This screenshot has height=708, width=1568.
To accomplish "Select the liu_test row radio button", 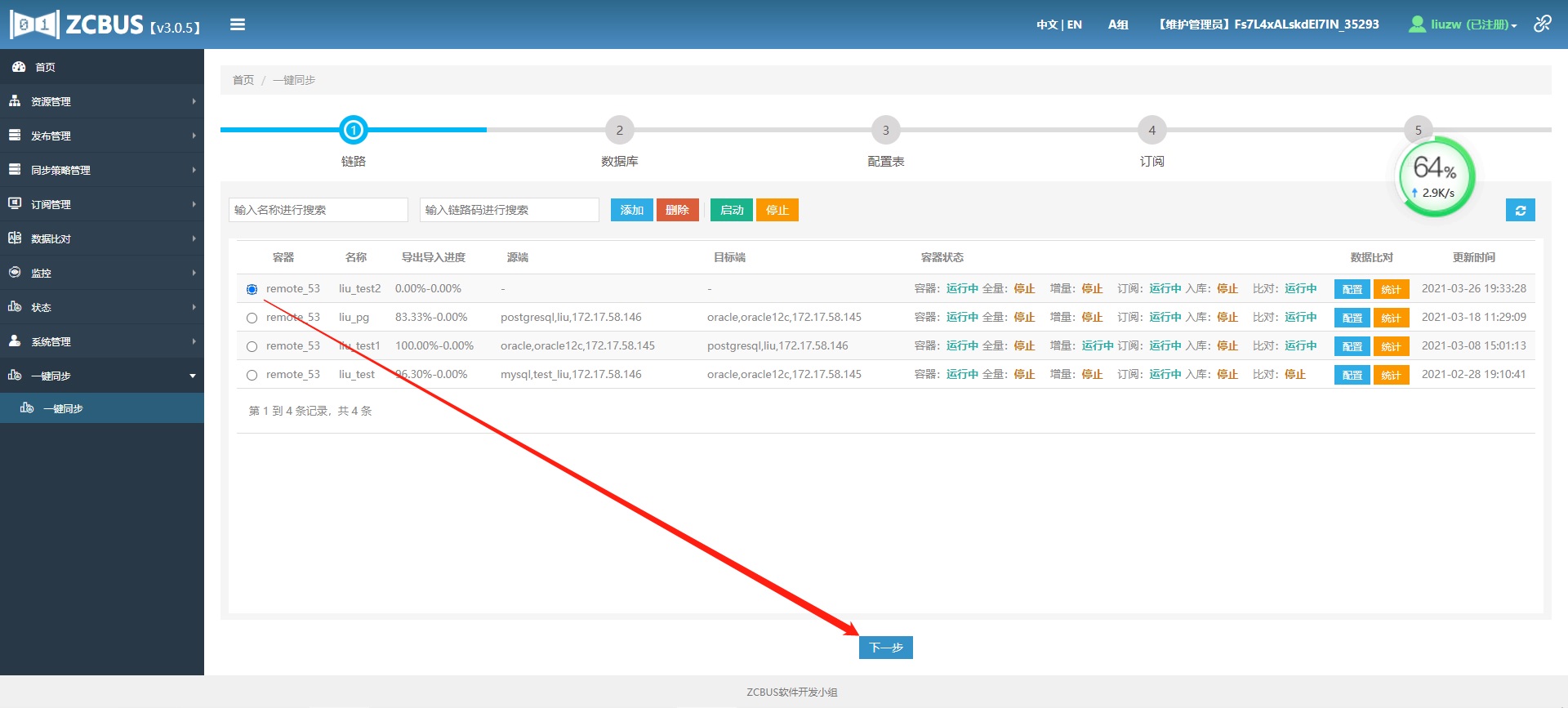I will pyautogui.click(x=252, y=375).
